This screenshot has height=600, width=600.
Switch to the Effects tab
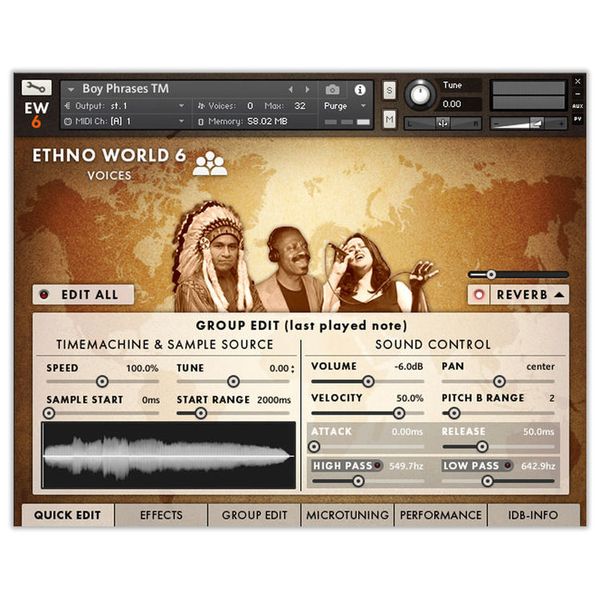pyautogui.click(x=161, y=515)
